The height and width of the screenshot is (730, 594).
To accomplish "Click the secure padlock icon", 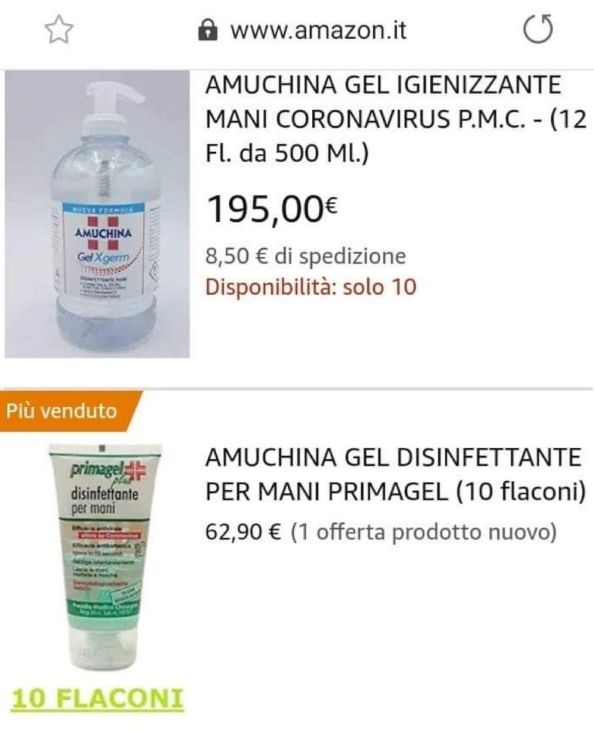I will pyautogui.click(x=207, y=30).
